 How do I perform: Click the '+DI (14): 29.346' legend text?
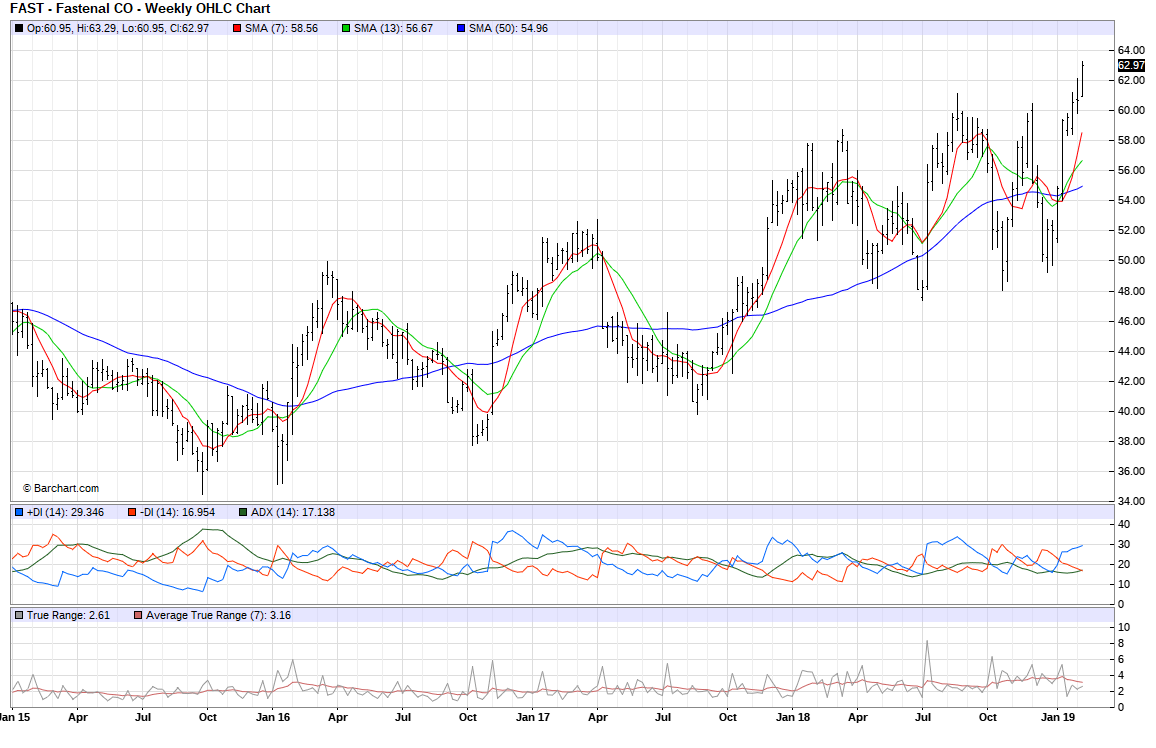tap(66, 512)
